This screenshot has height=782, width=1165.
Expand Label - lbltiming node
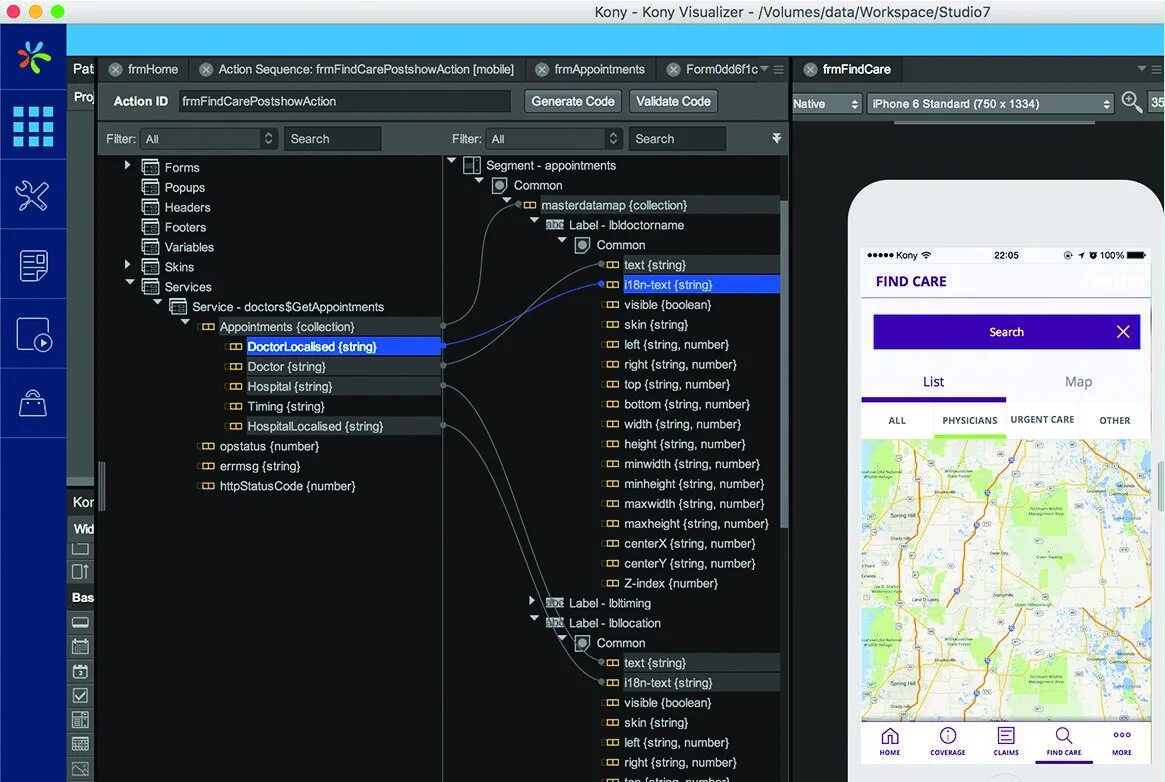tap(532, 600)
